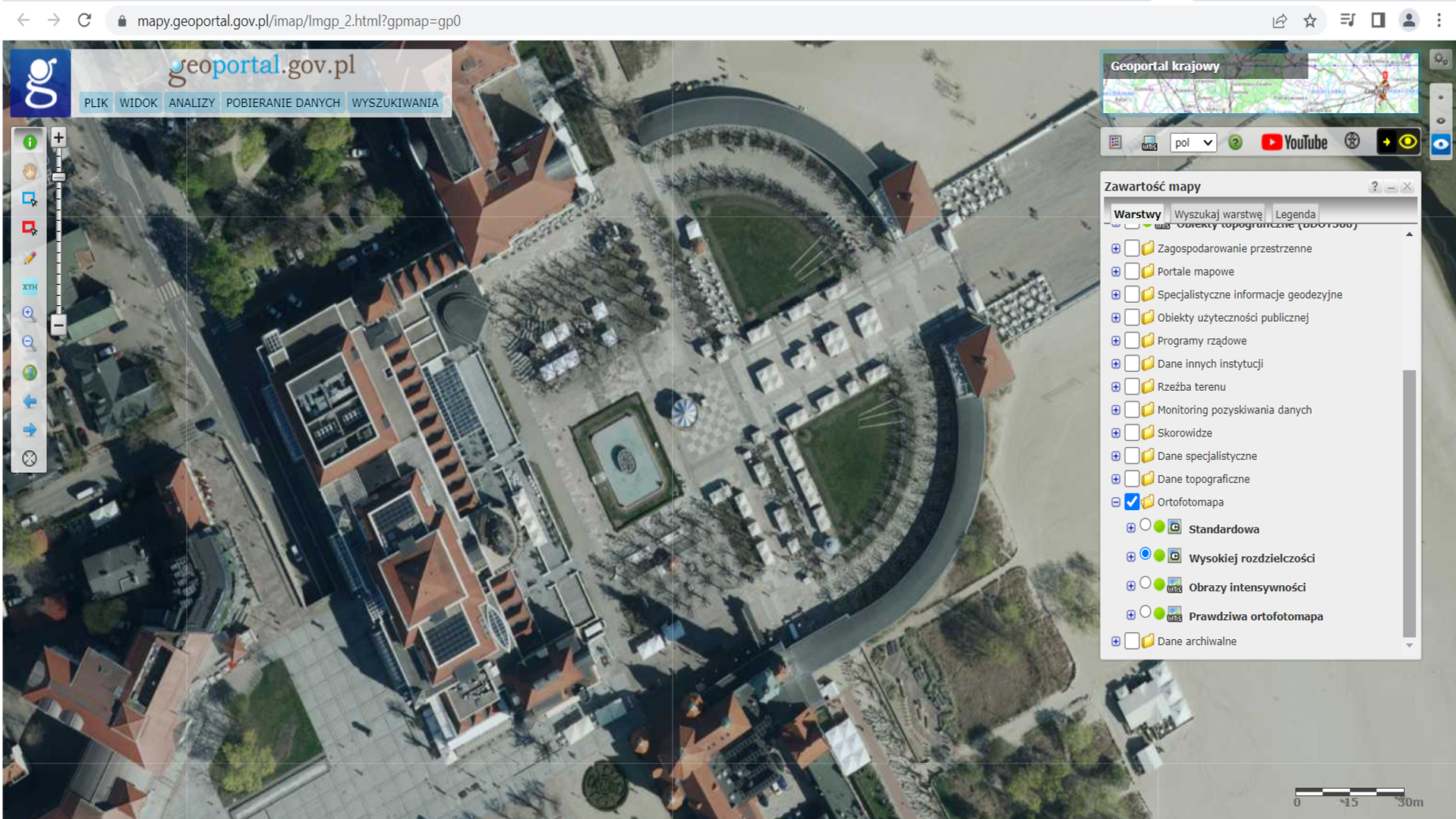Click the Geoportal krajowy overview map thumbnail
Viewport: 1456px width, 819px height.
1260,83
